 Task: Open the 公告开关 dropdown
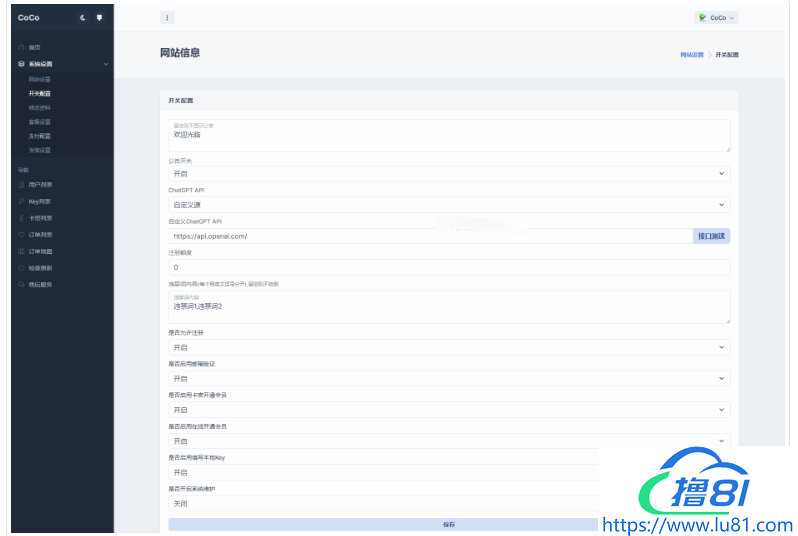coord(449,174)
